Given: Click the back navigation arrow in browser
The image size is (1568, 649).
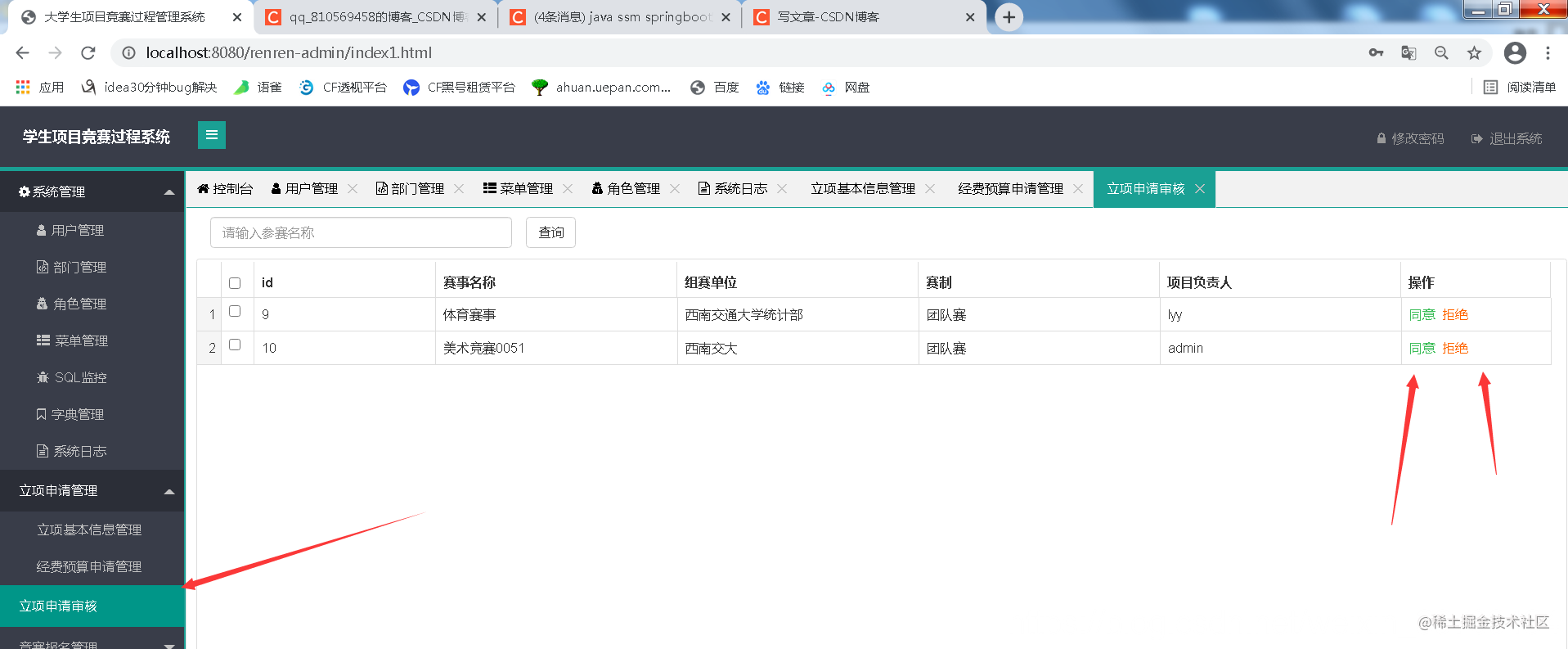Looking at the screenshot, I should [x=23, y=52].
